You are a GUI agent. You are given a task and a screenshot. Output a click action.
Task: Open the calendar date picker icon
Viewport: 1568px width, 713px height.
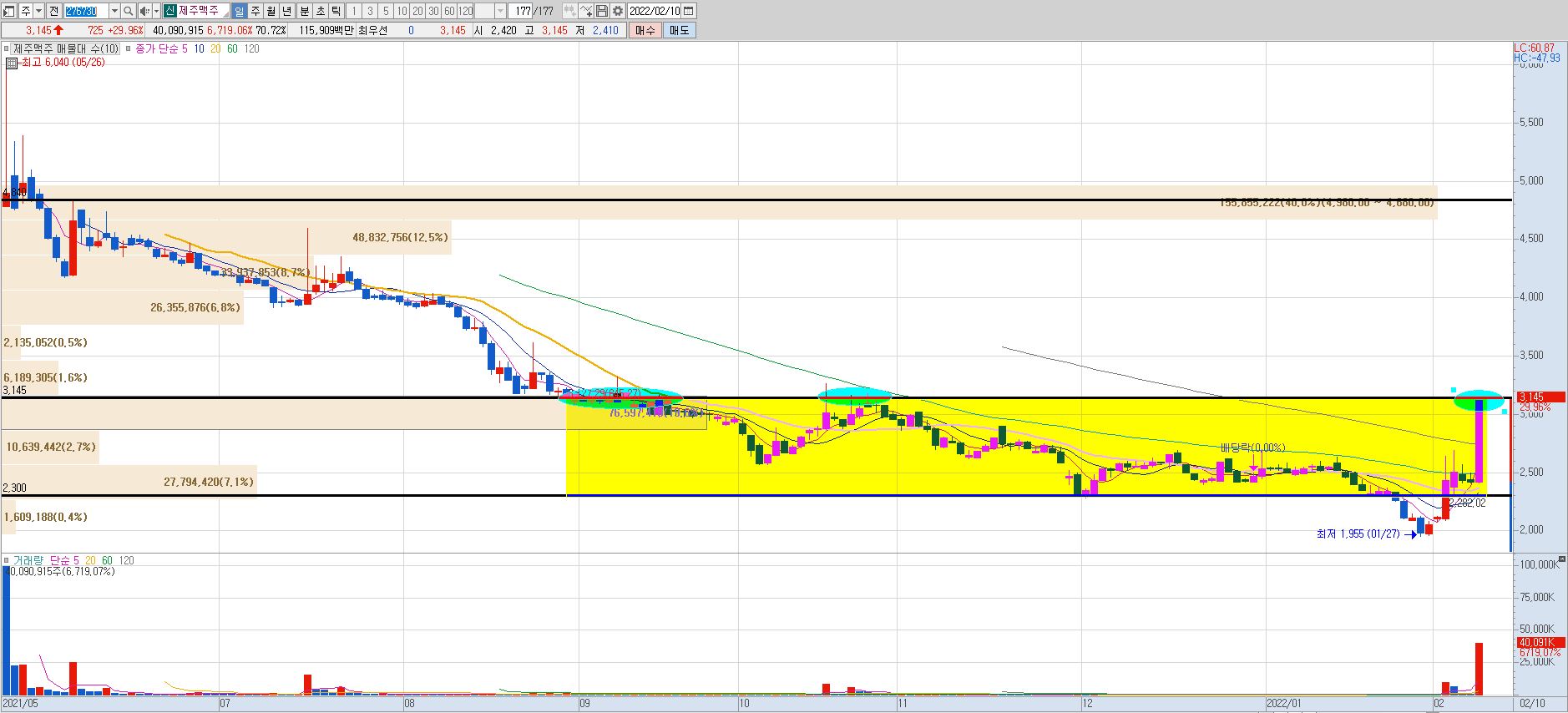[x=689, y=11]
